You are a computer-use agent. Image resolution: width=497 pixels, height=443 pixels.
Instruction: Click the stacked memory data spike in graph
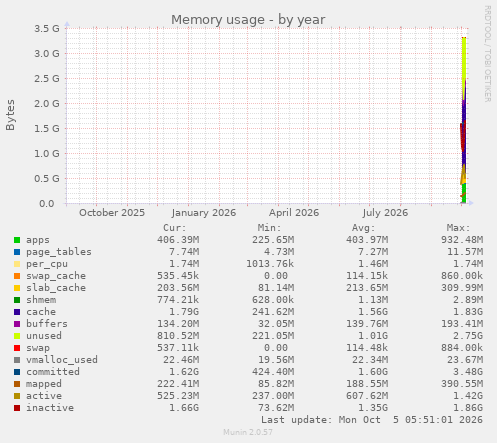coord(464,120)
